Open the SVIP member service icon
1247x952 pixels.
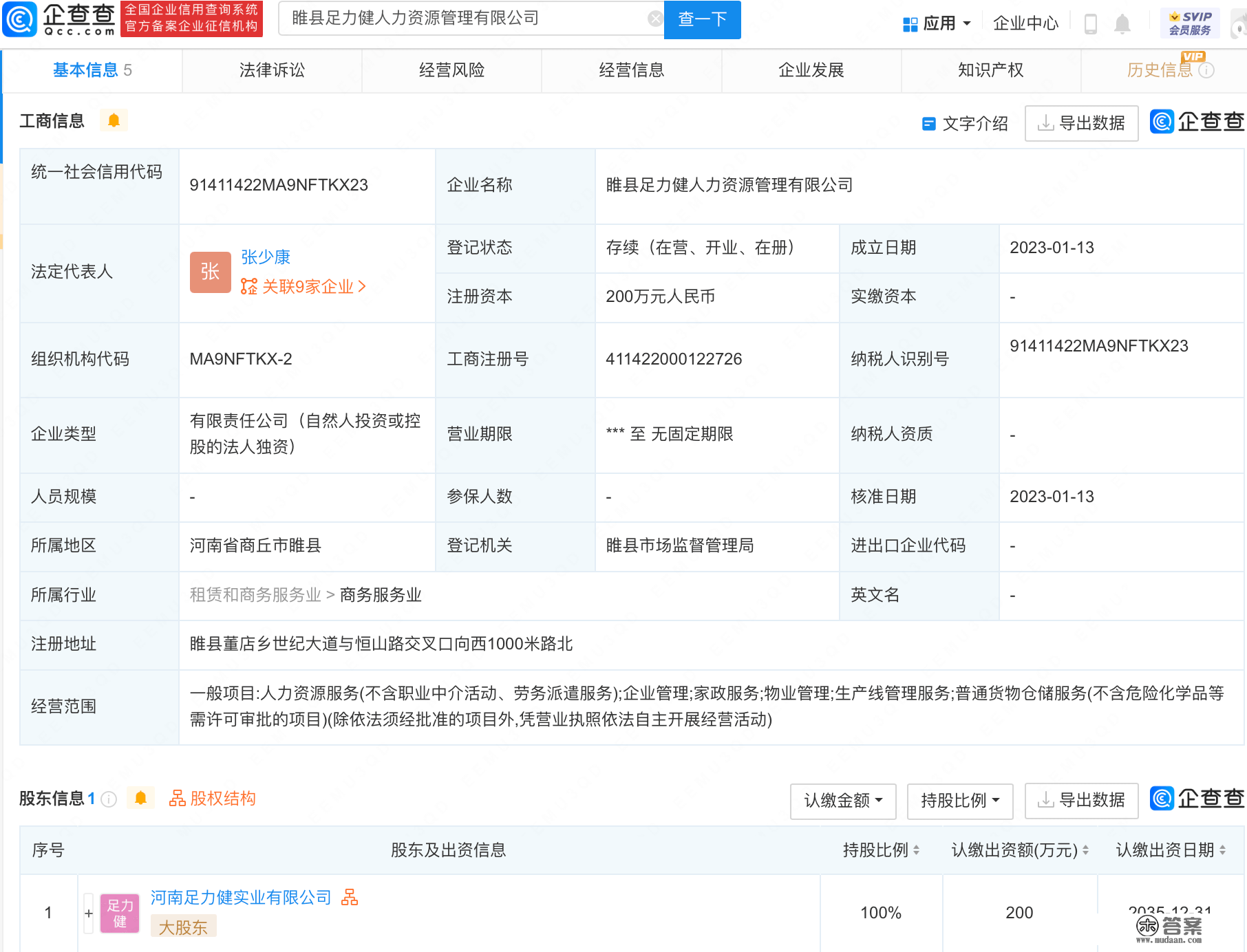[1190, 23]
